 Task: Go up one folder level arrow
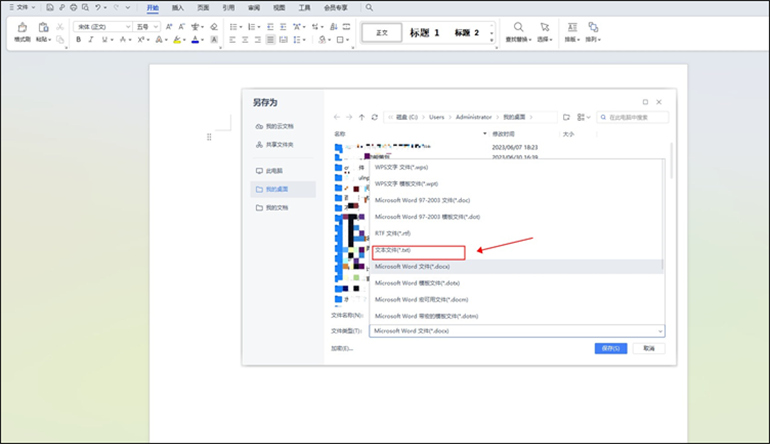coord(361,117)
